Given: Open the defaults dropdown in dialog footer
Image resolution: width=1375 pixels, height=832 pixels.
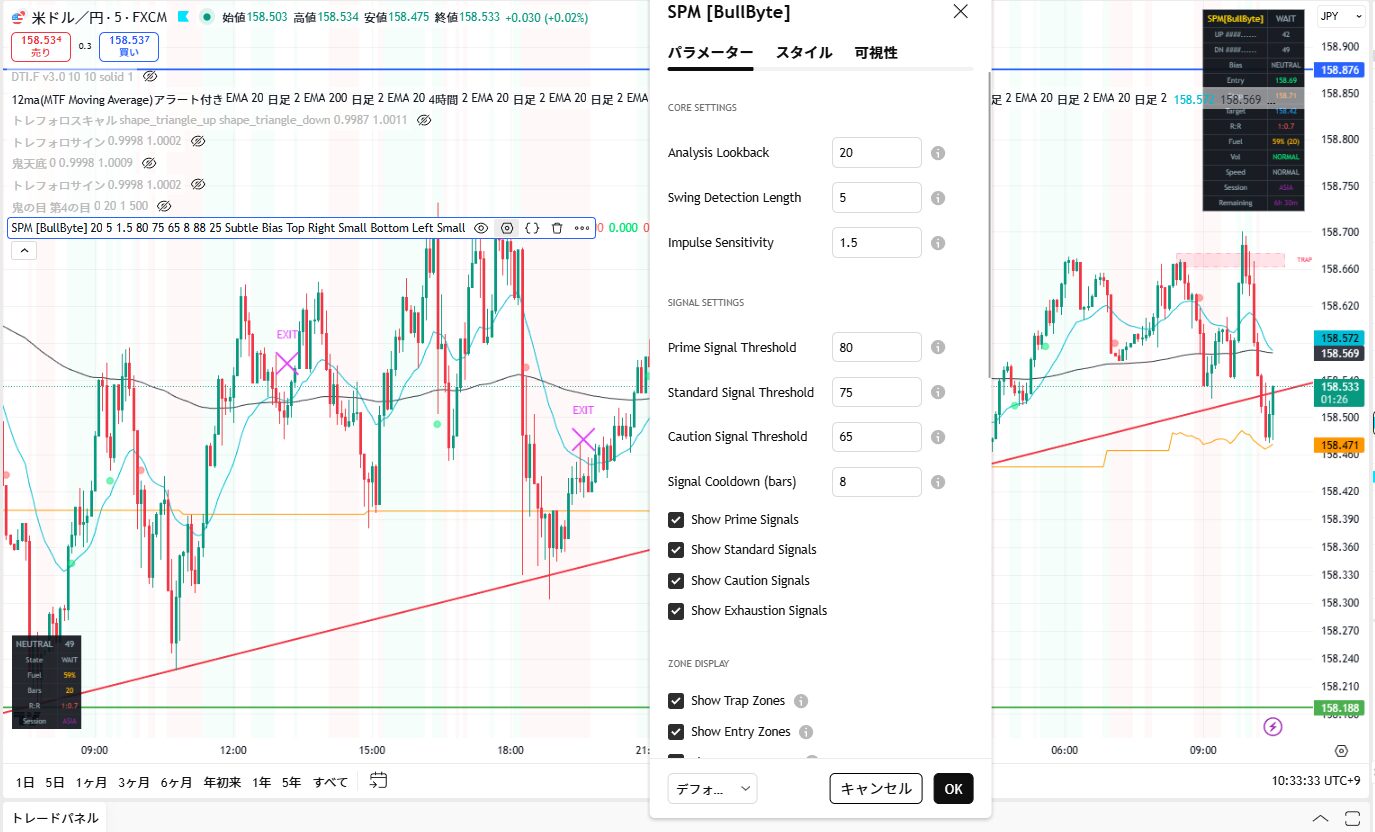Looking at the screenshot, I should coord(712,788).
